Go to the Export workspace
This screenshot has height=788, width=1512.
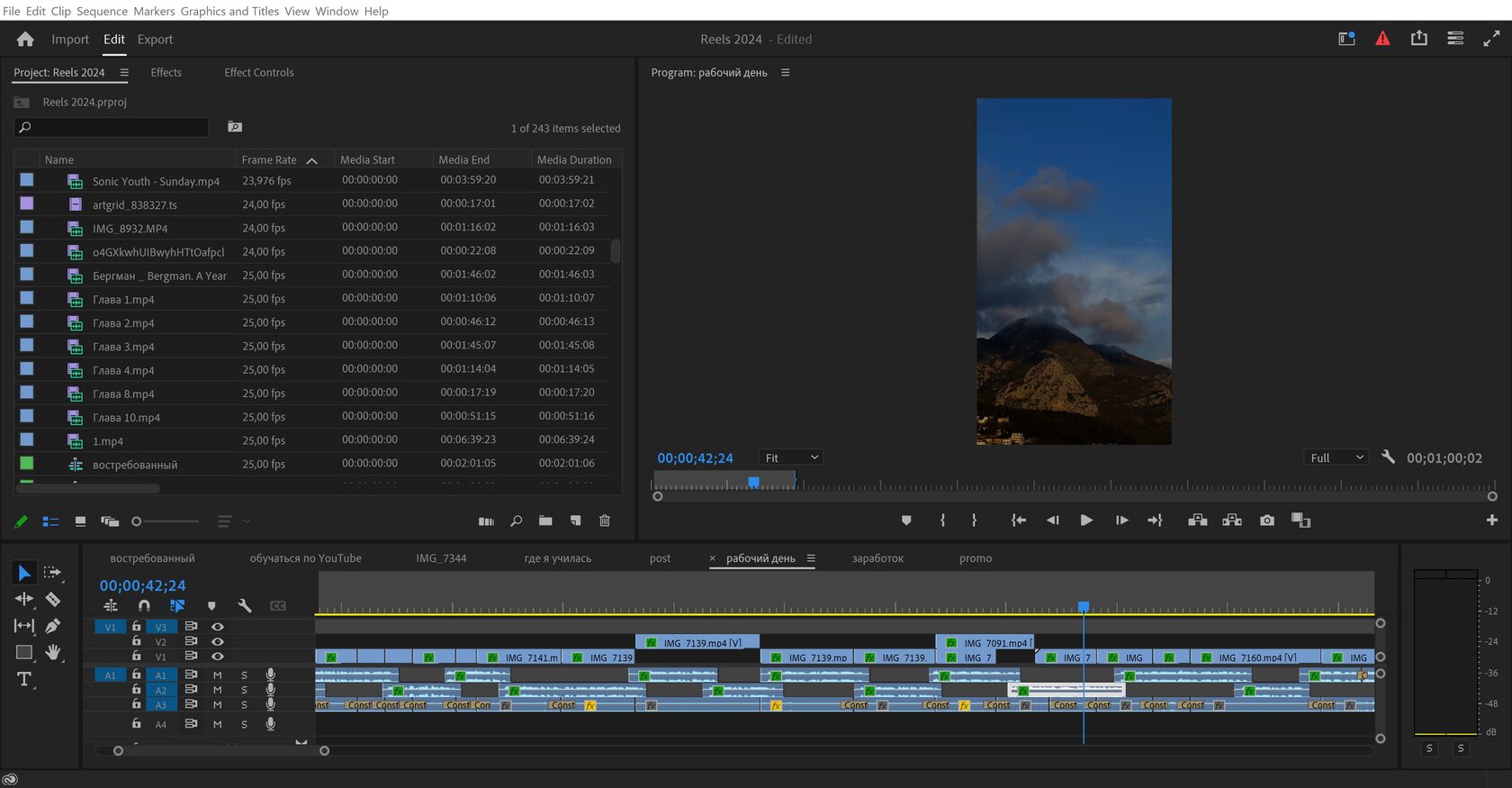pos(155,40)
